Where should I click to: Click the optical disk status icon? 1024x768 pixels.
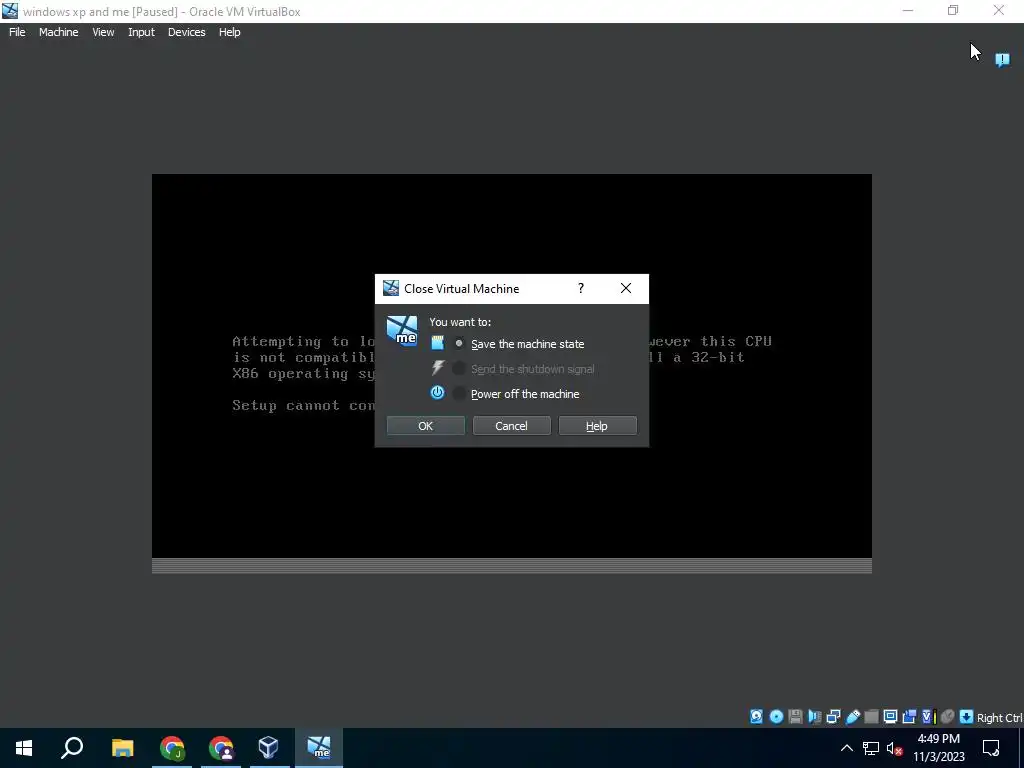[x=776, y=716]
